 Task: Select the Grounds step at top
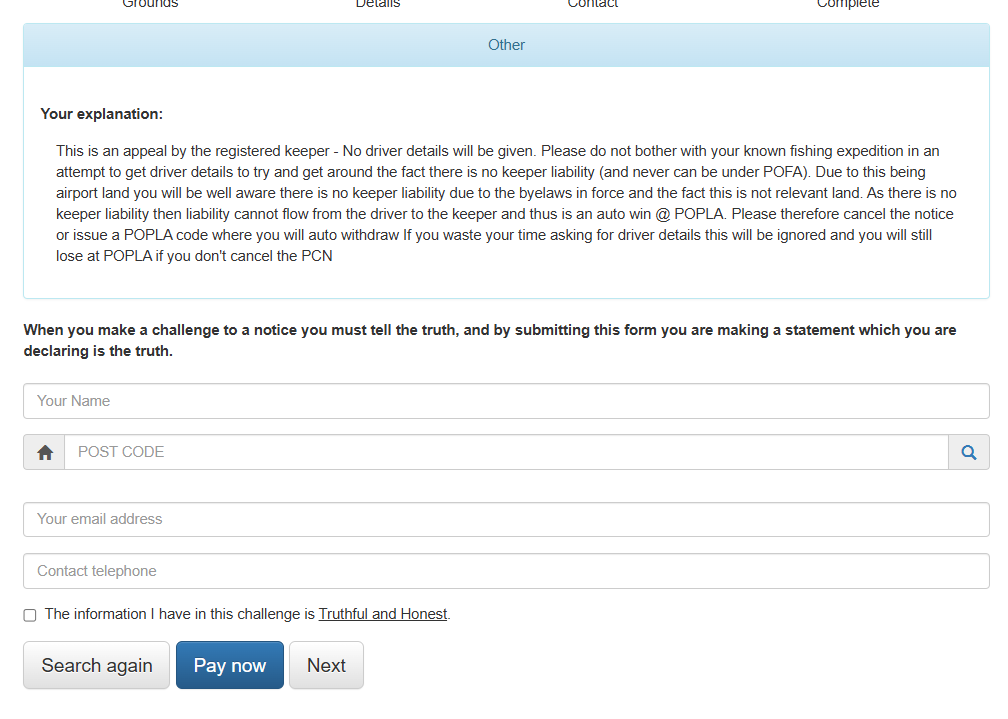coord(150,4)
